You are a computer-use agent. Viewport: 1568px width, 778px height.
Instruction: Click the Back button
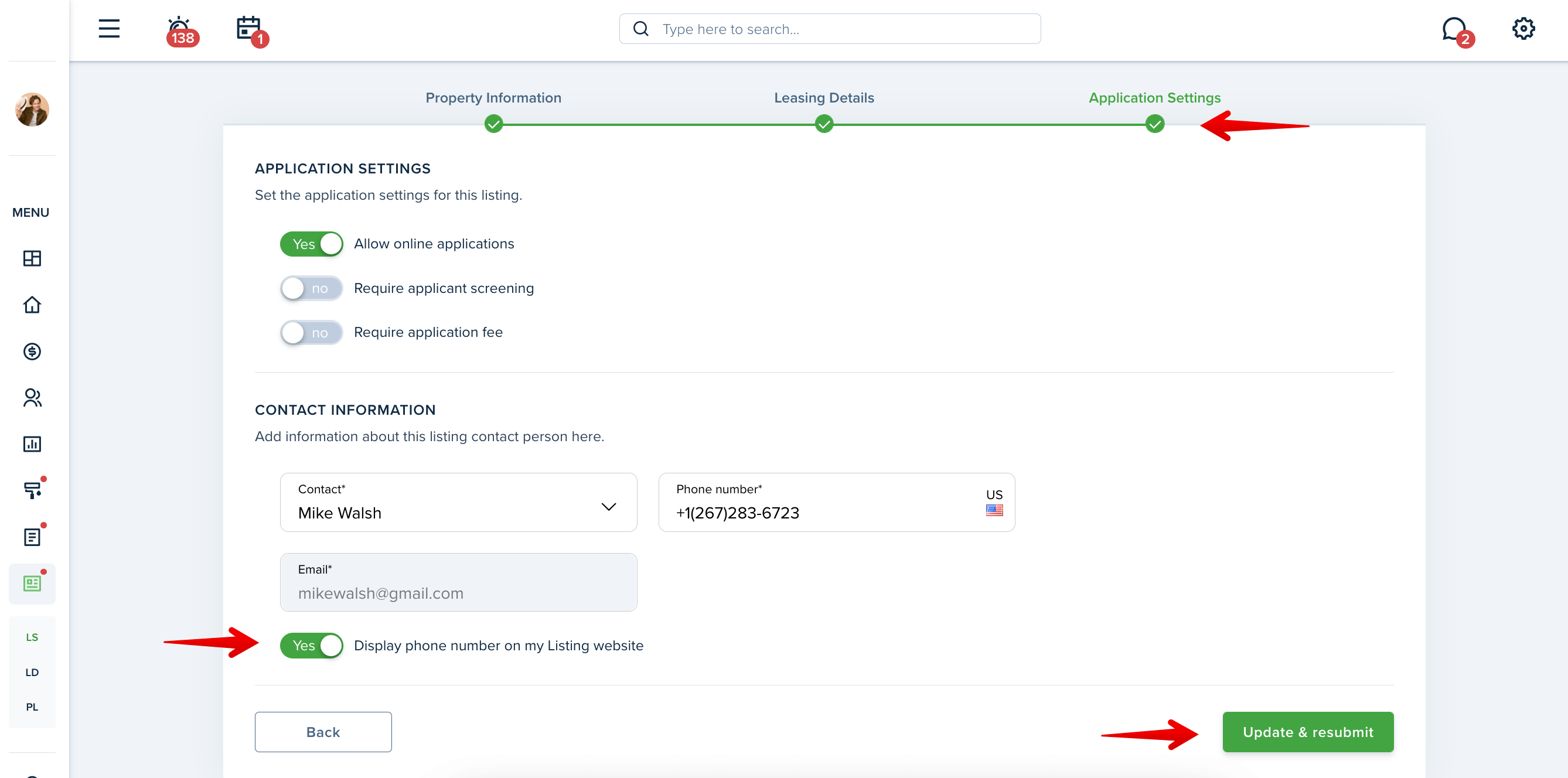323,732
